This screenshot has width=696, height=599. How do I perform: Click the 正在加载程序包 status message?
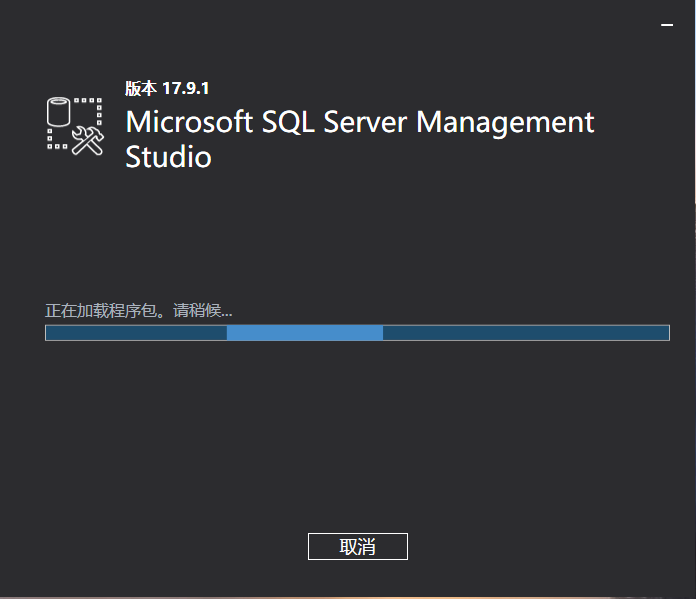[x=100, y=310]
